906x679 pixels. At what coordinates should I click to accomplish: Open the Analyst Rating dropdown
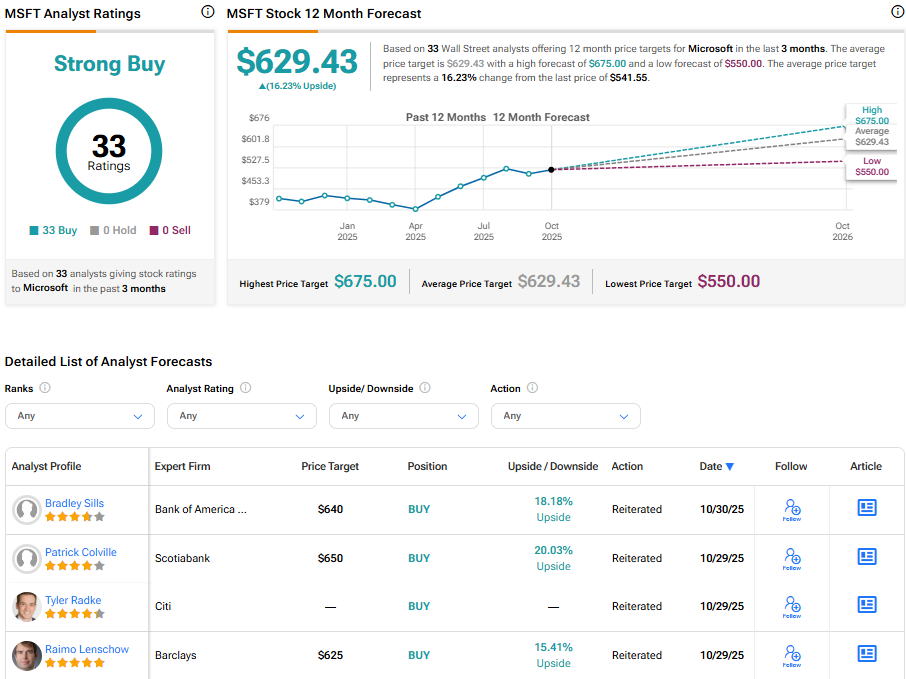pyautogui.click(x=242, y=416)
